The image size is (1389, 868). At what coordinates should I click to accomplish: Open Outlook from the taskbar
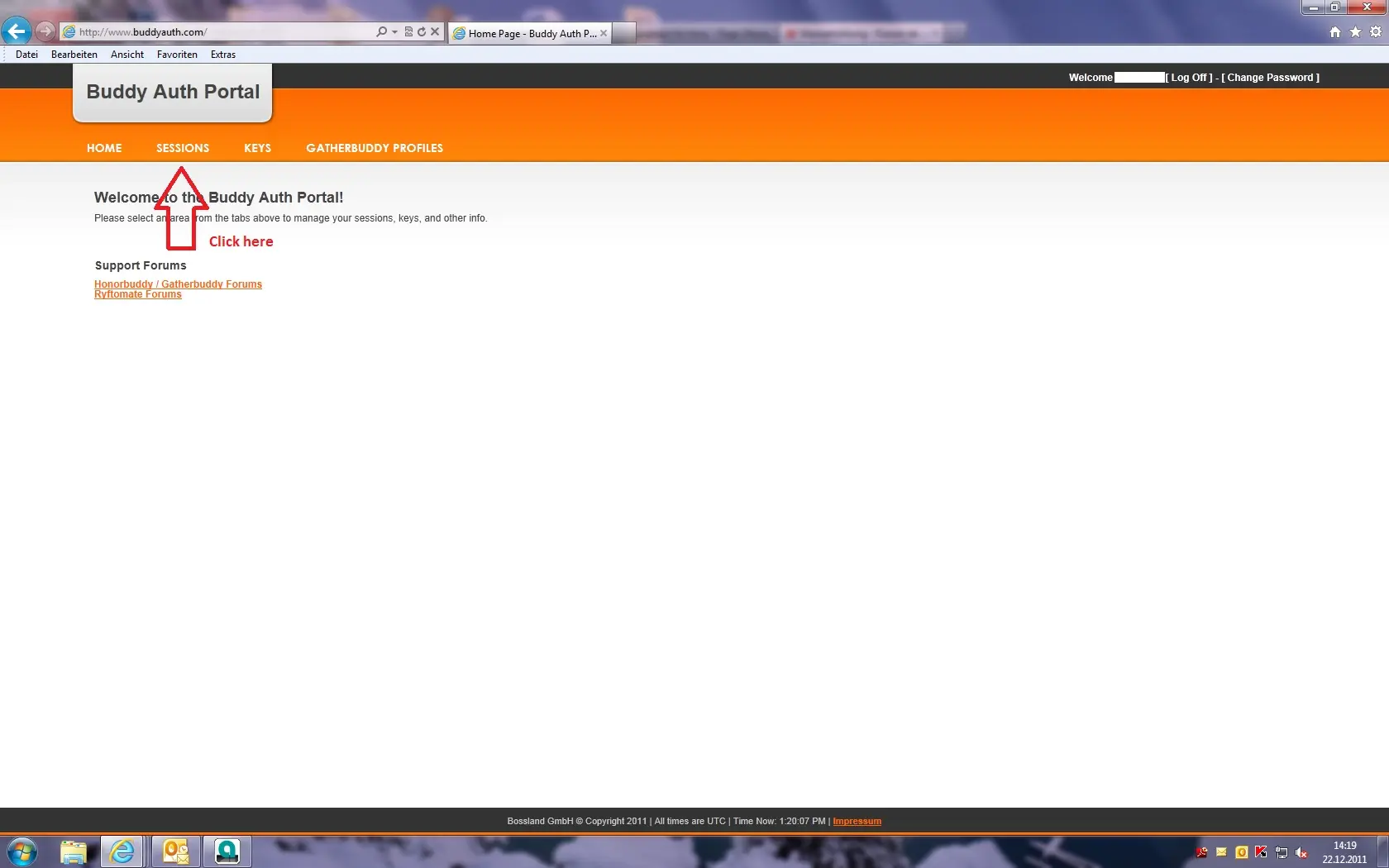175,851
